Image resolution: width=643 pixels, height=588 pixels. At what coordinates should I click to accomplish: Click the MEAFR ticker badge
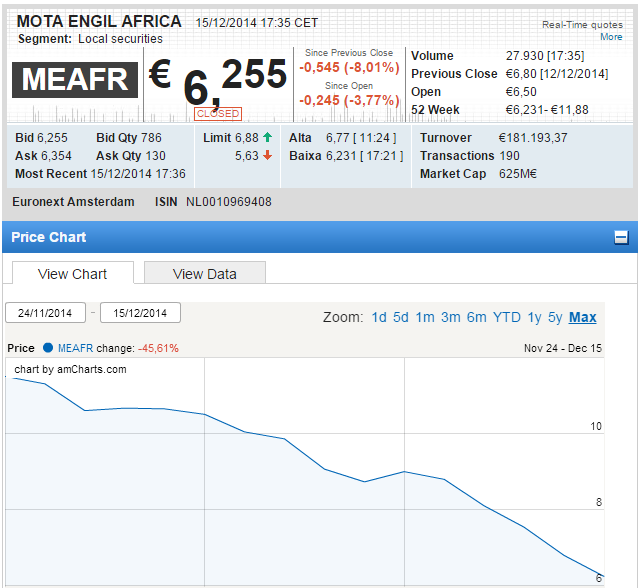pyautogui.click(x=75, y=80)
